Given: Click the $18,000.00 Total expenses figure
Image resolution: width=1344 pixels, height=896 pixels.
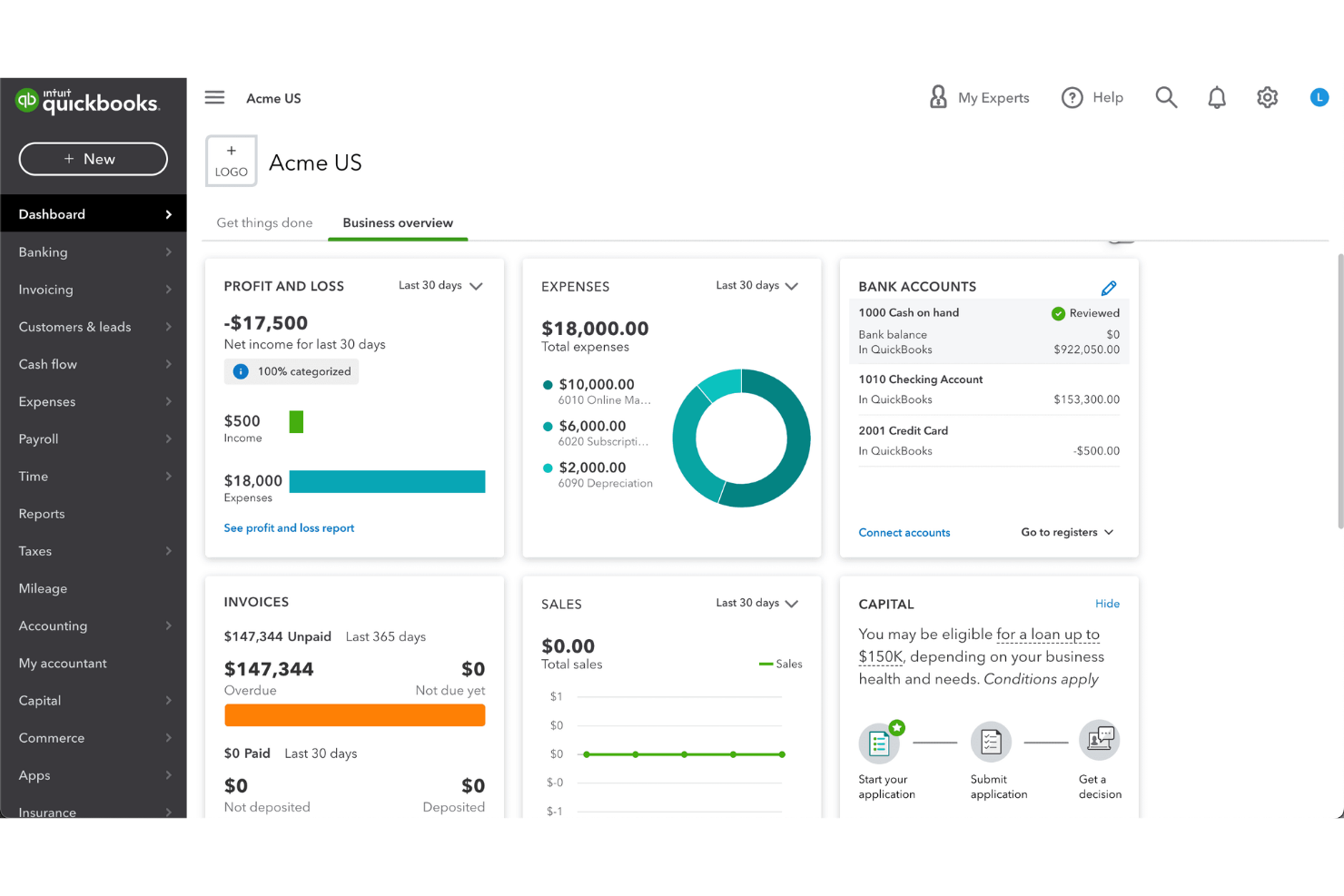Looking at the screenshot, I should (595, 328).
